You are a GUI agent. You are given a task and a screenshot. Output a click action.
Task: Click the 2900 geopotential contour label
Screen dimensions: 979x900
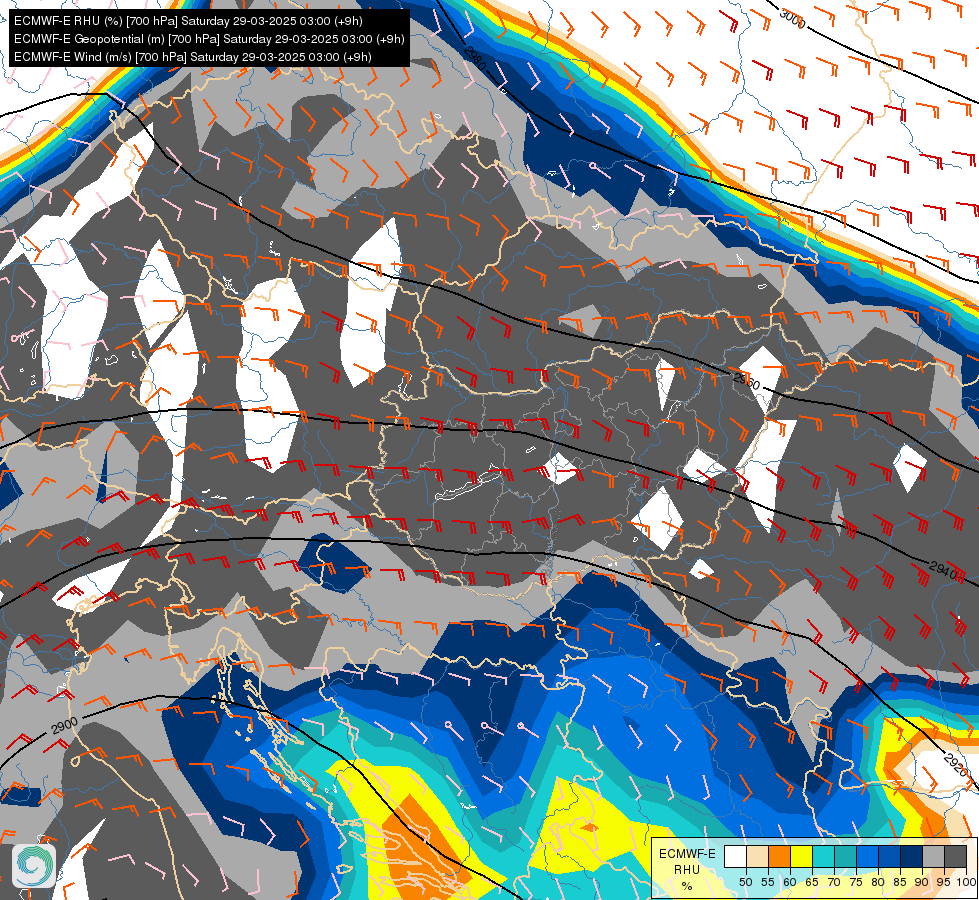pos(64,725)
